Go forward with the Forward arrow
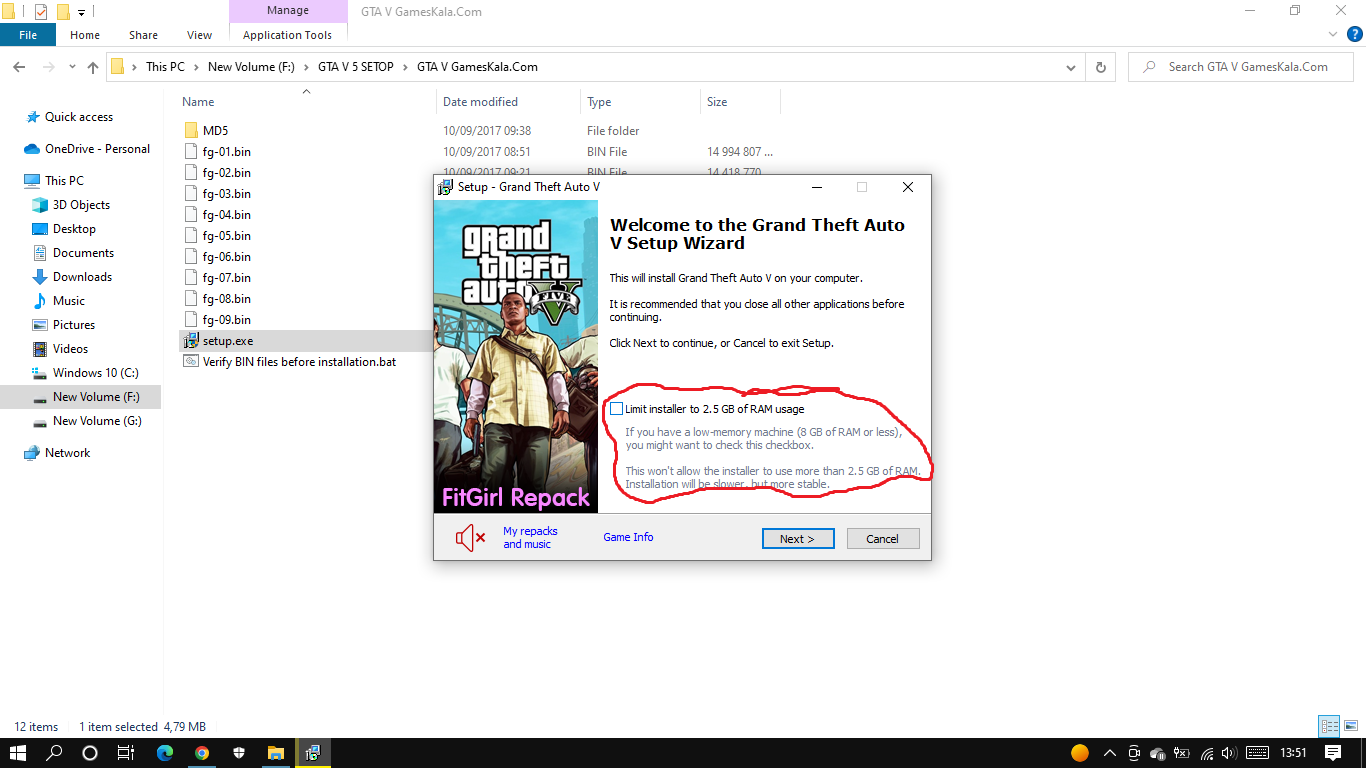 pos(48,67)
